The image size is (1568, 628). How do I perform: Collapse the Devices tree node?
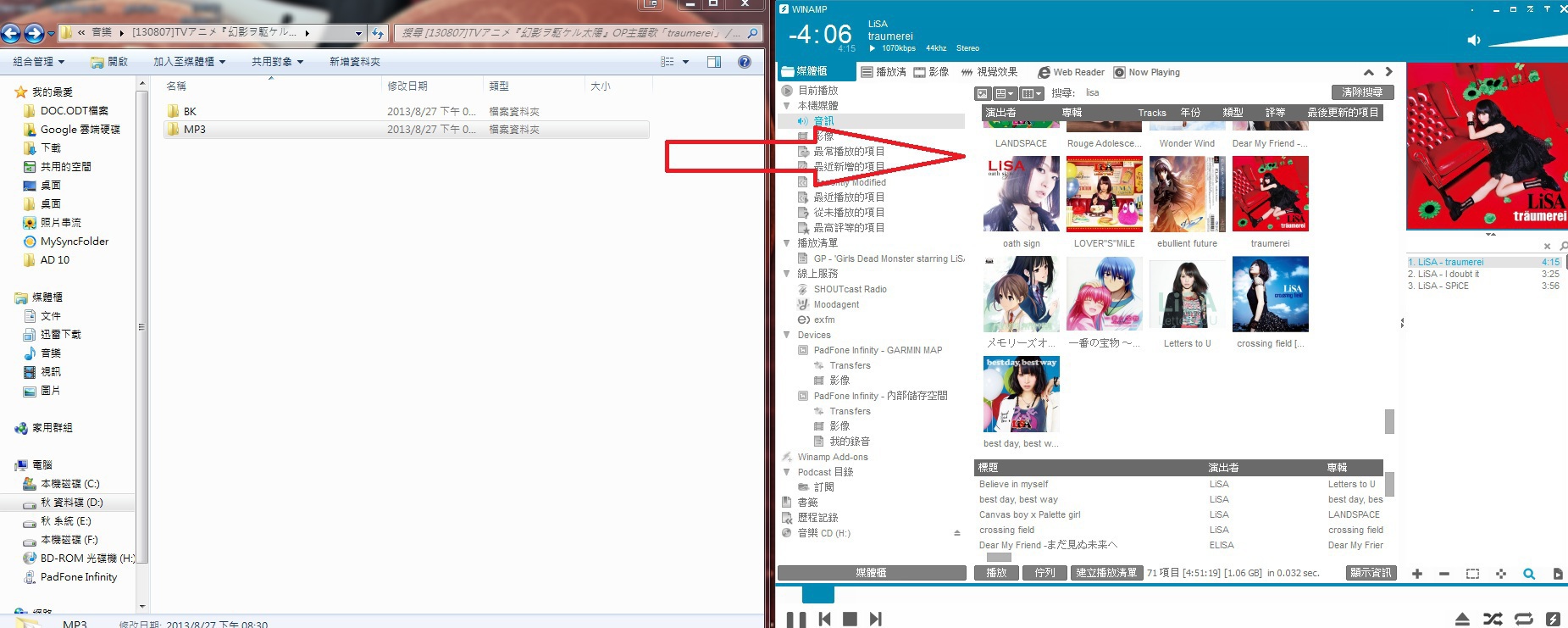click(787, 335)
